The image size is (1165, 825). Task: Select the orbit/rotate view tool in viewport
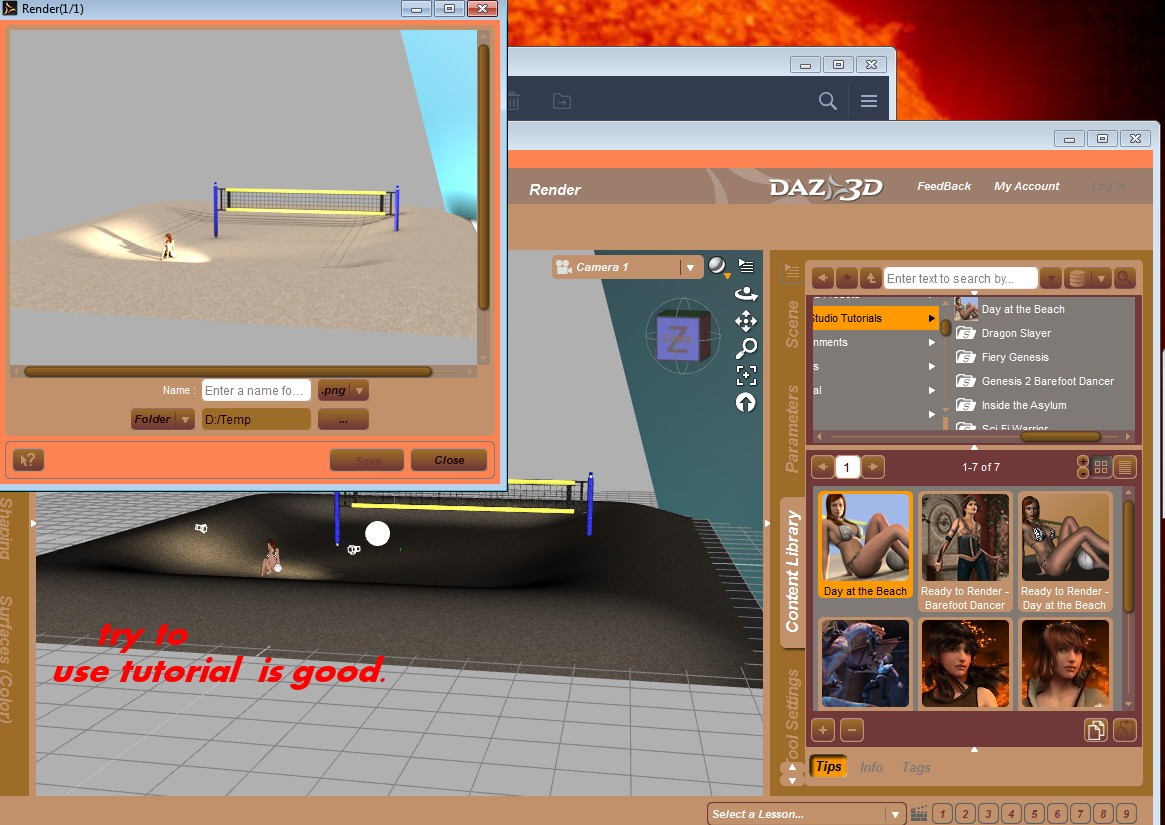pos(745,294)
